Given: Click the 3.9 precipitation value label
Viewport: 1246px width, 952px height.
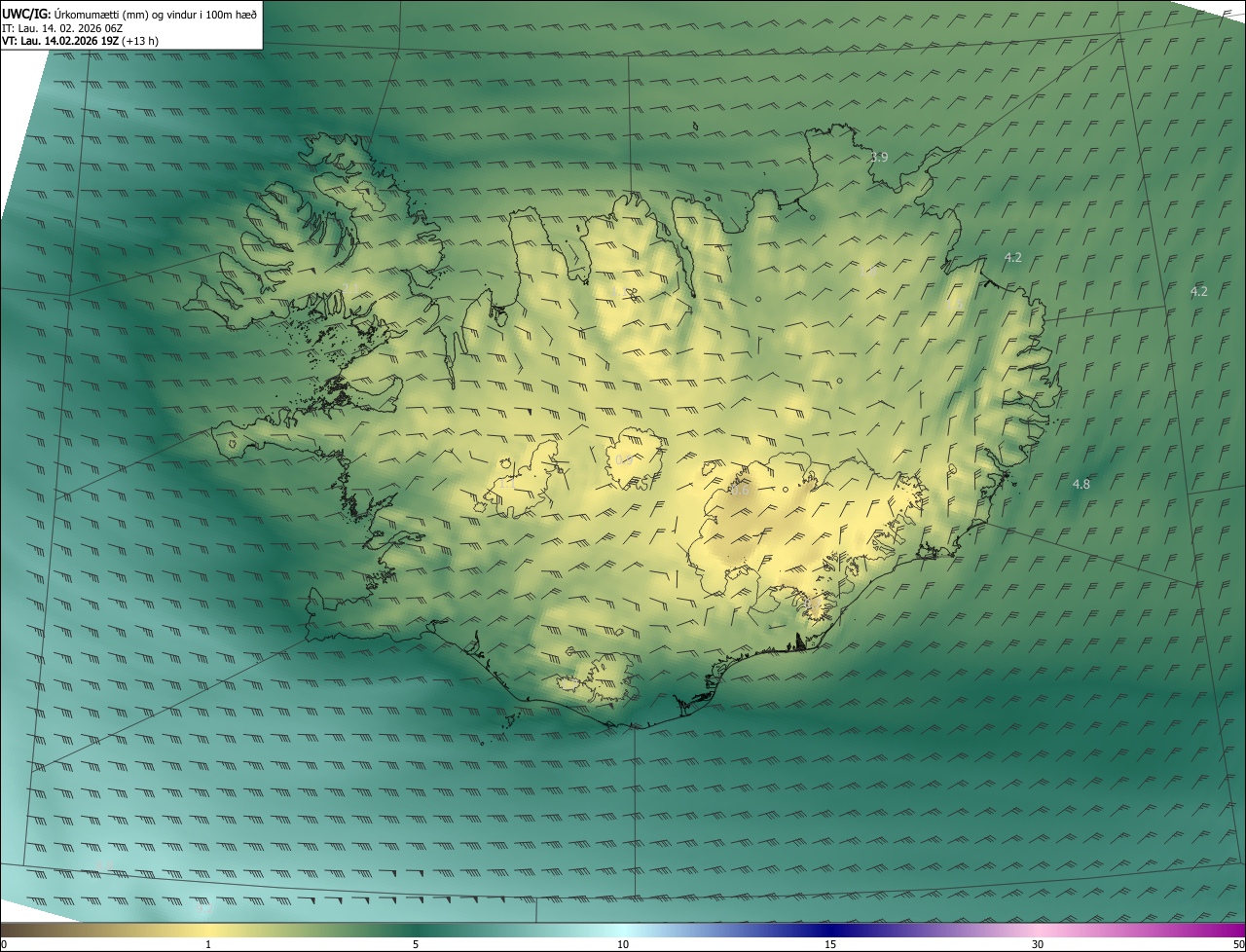Looking at the screenshot, I should [879, 157].
